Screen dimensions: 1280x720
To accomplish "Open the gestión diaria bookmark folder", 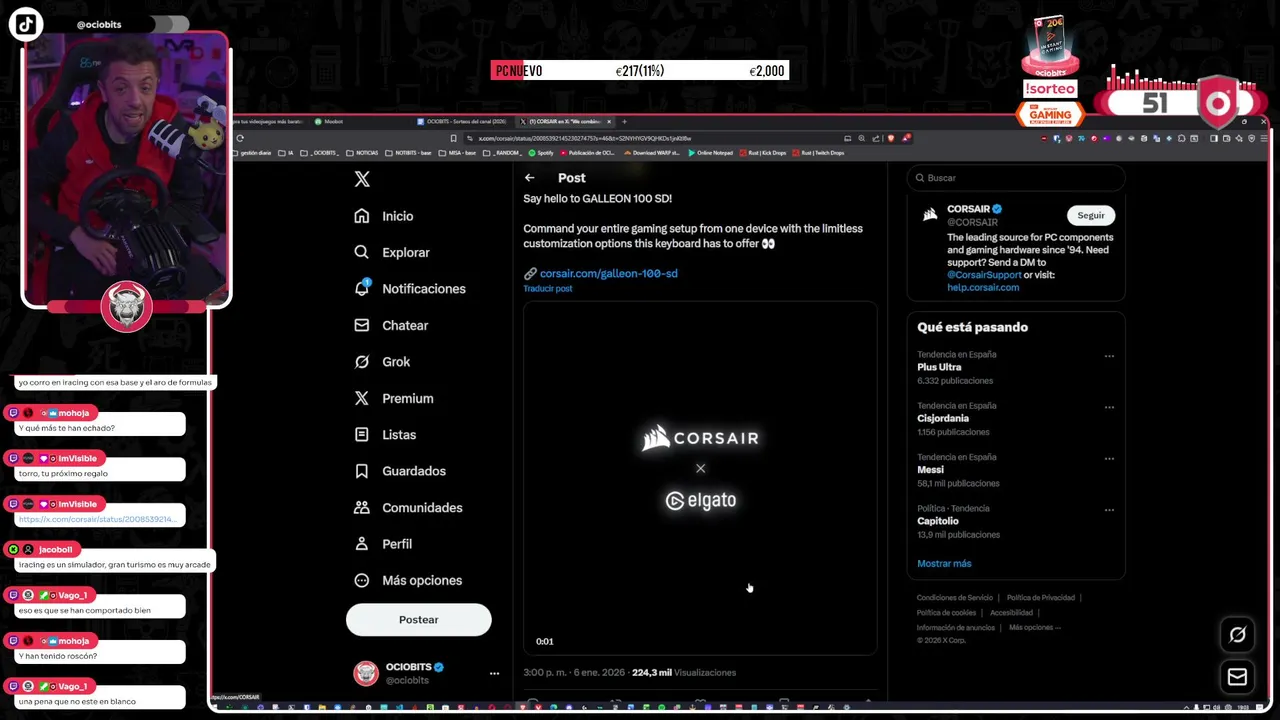I will point(253,153).
